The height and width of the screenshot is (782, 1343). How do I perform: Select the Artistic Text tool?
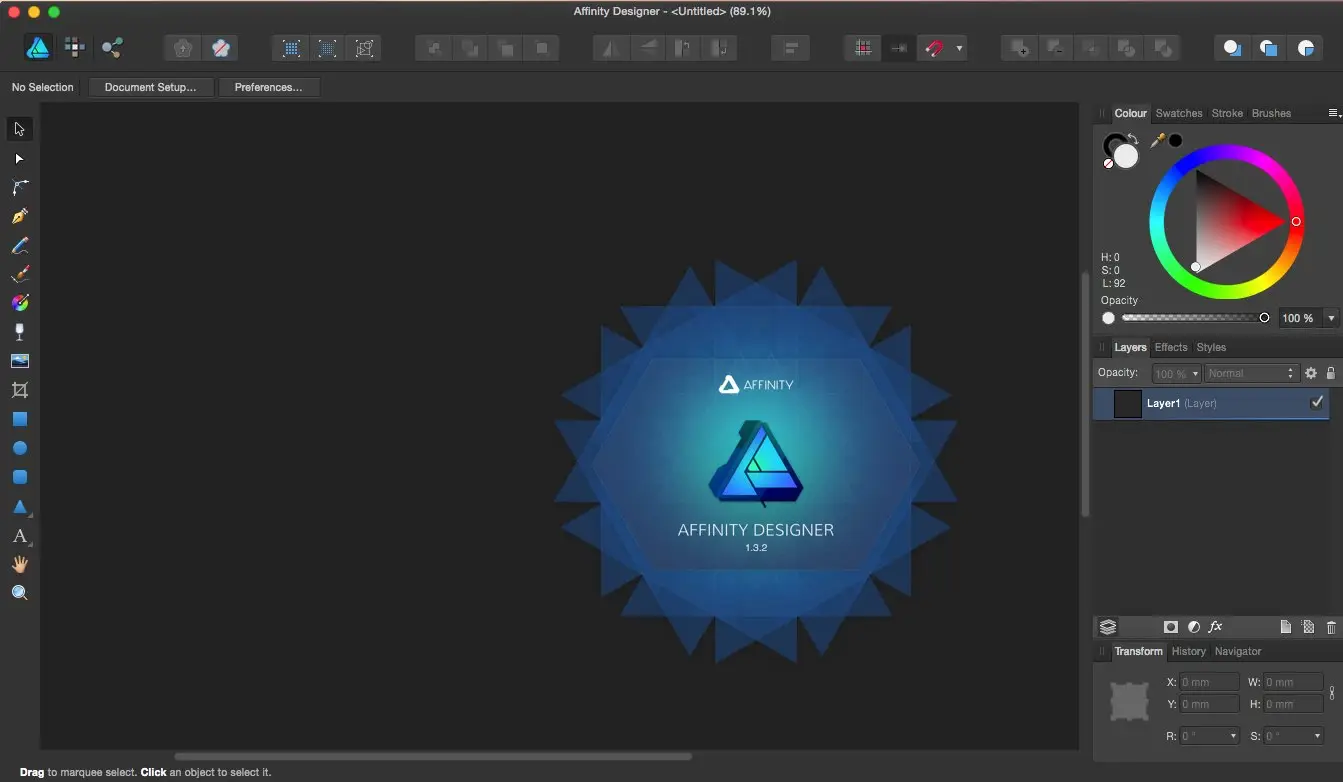19,536
